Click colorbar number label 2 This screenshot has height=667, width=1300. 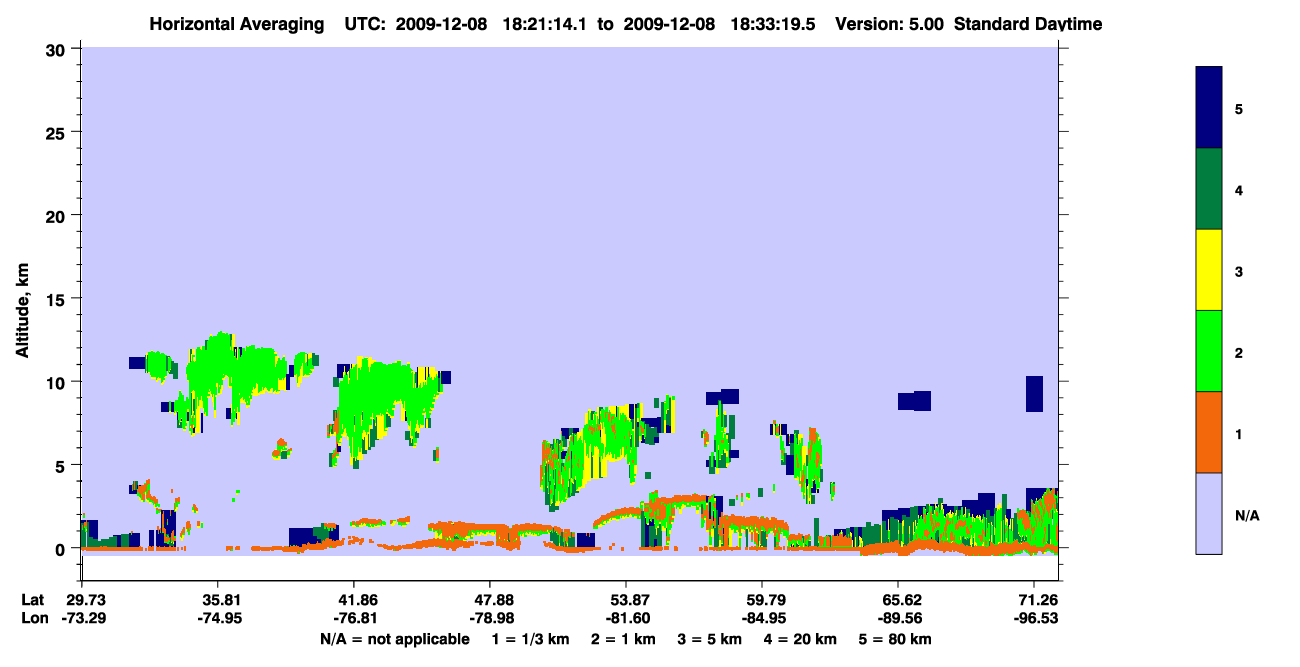tap(1239, 352)
